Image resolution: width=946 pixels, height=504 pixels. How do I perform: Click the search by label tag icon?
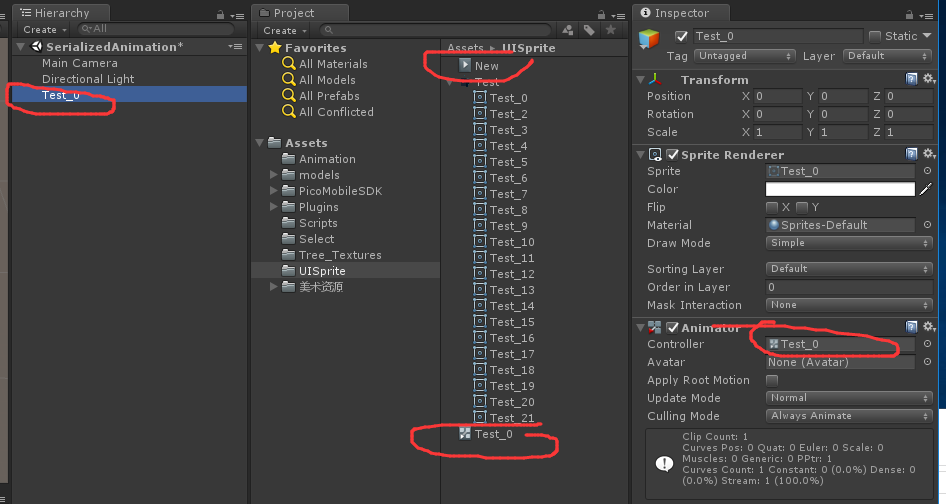pyautogui.click(x=589, y=30)
